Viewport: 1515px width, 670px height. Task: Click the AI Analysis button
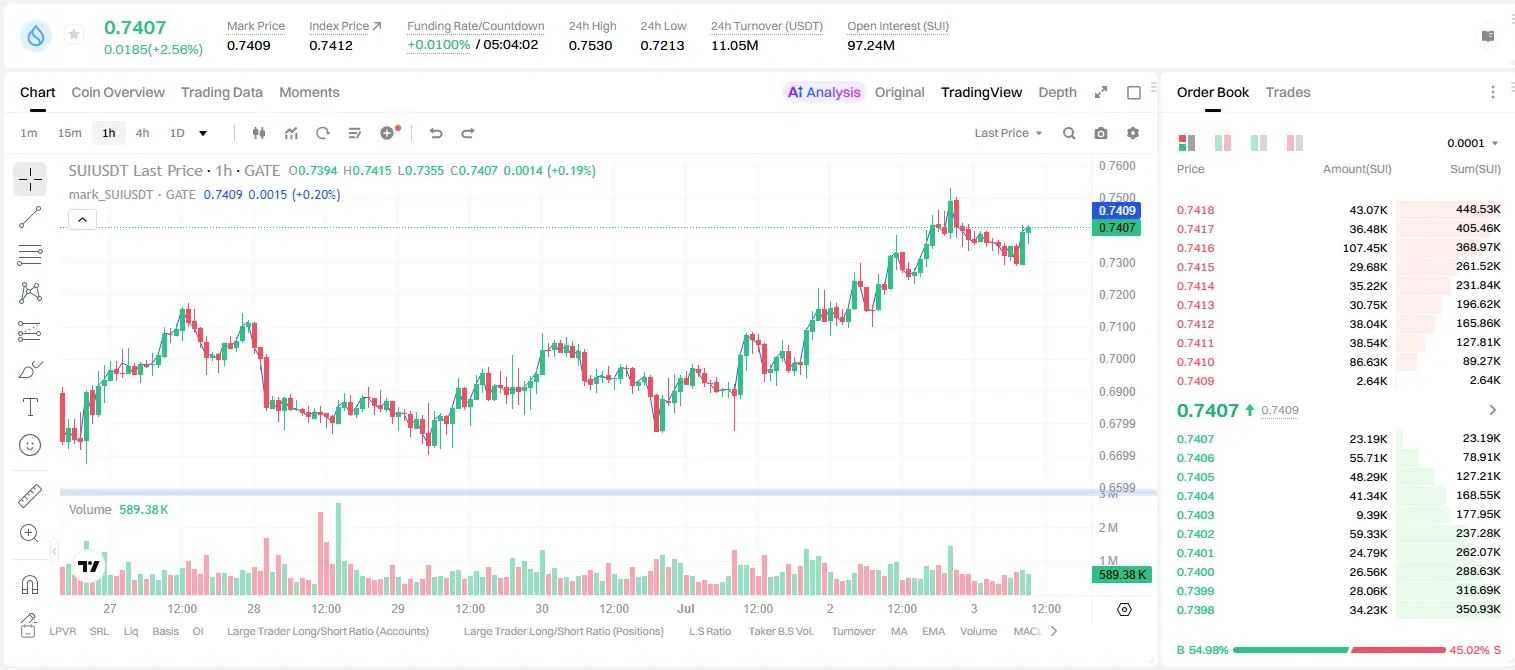(824, 92)
